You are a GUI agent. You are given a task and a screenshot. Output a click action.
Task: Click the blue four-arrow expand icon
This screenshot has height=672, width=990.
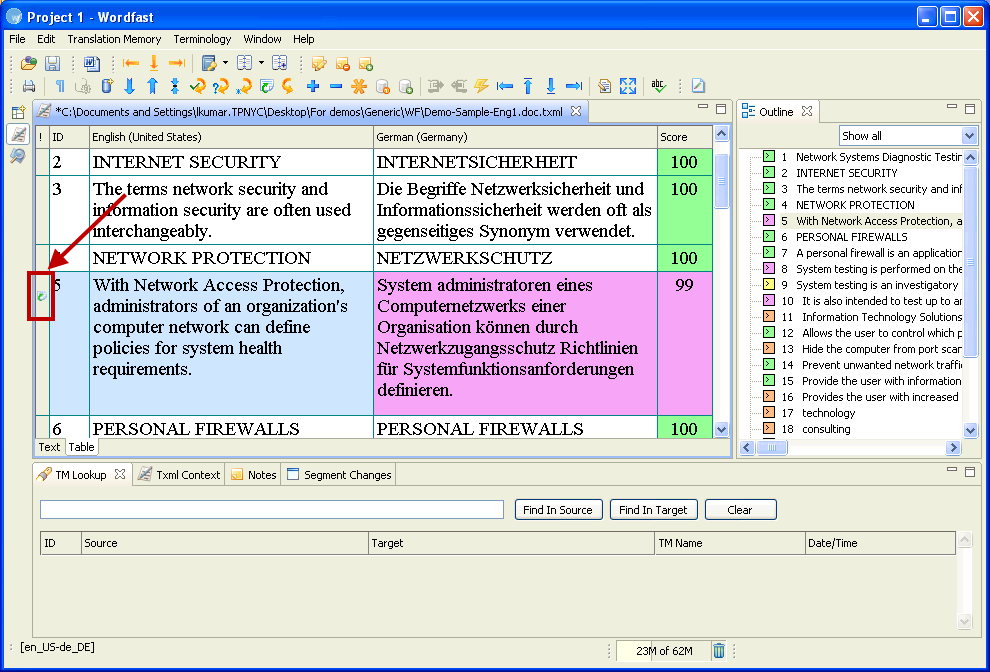pos(628,86)
